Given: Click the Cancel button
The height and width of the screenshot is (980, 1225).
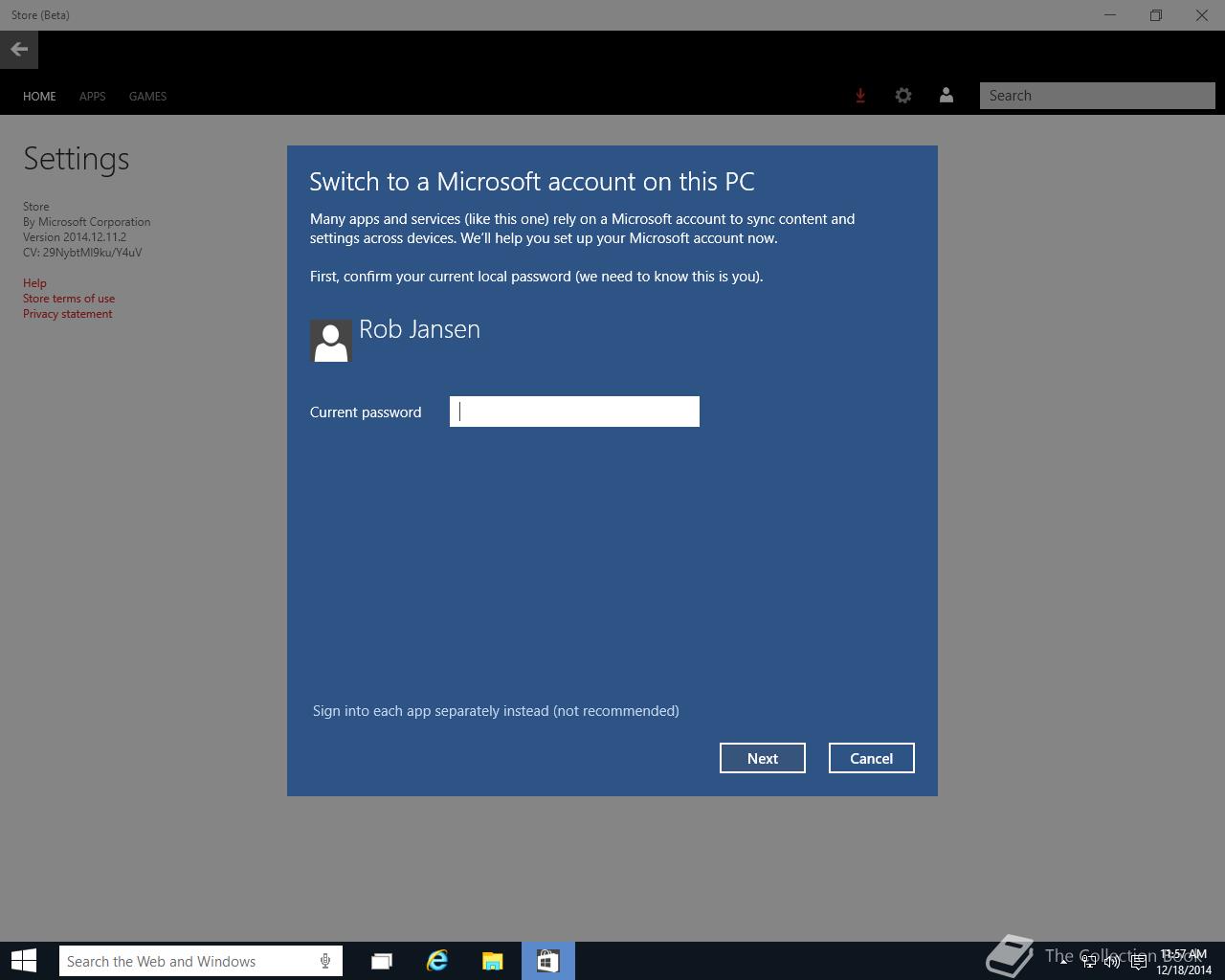Looking at the screenshot, I should point(872,758).
